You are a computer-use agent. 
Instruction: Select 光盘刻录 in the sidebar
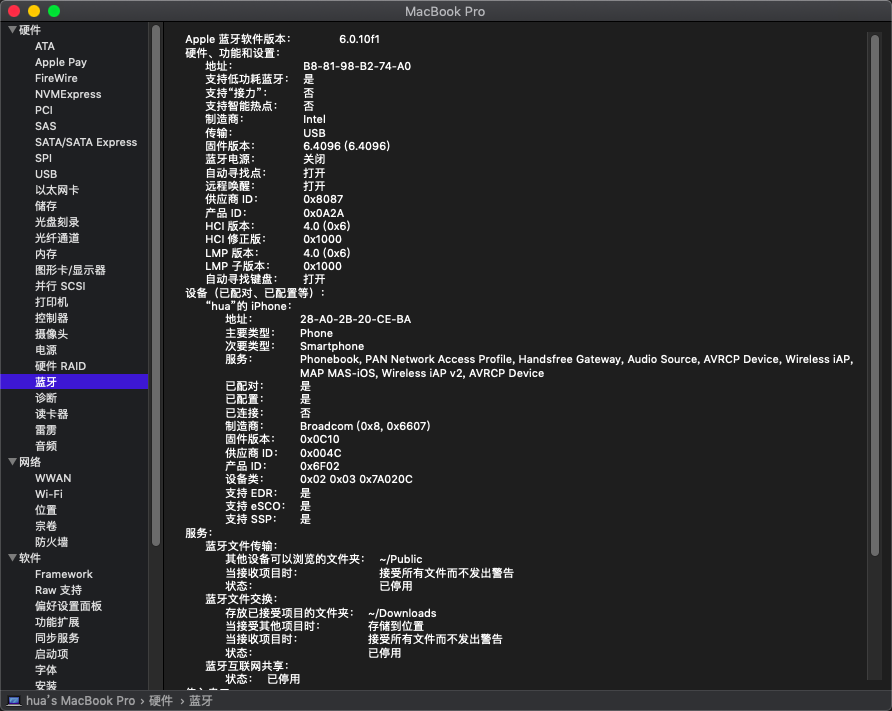click(57, 222)
